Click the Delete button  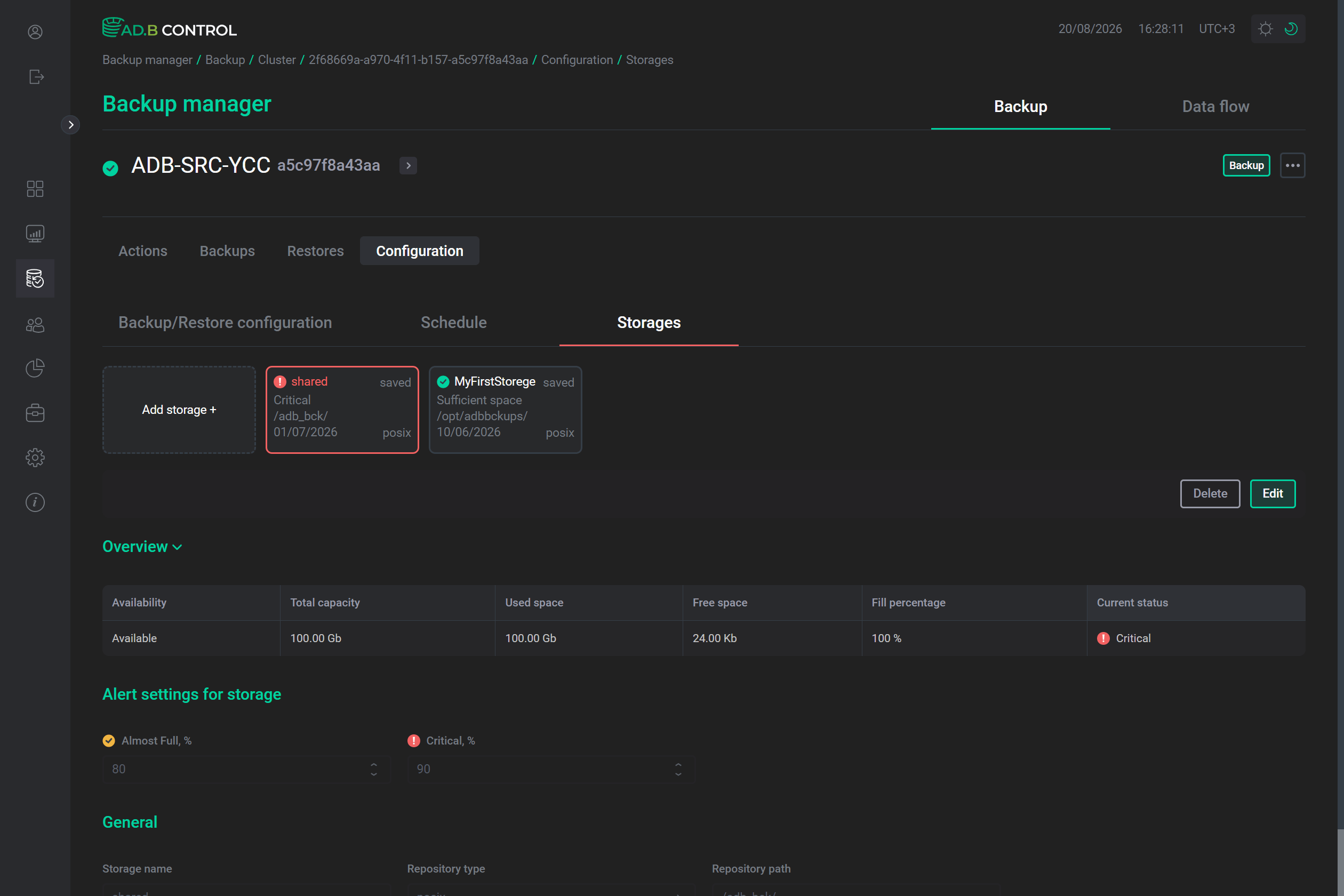1210,494
